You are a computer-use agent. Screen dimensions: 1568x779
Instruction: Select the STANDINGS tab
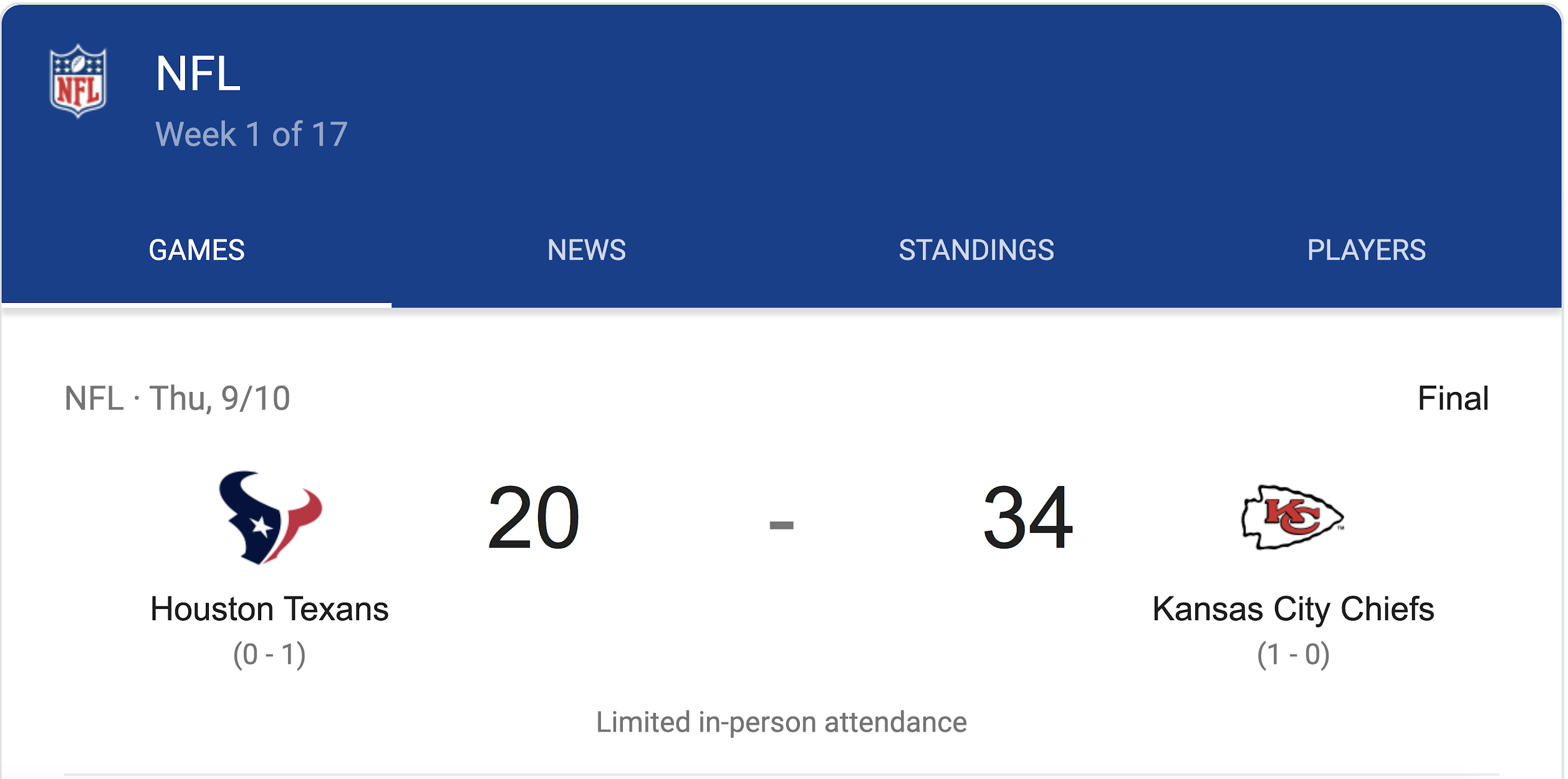pos(976,250)
